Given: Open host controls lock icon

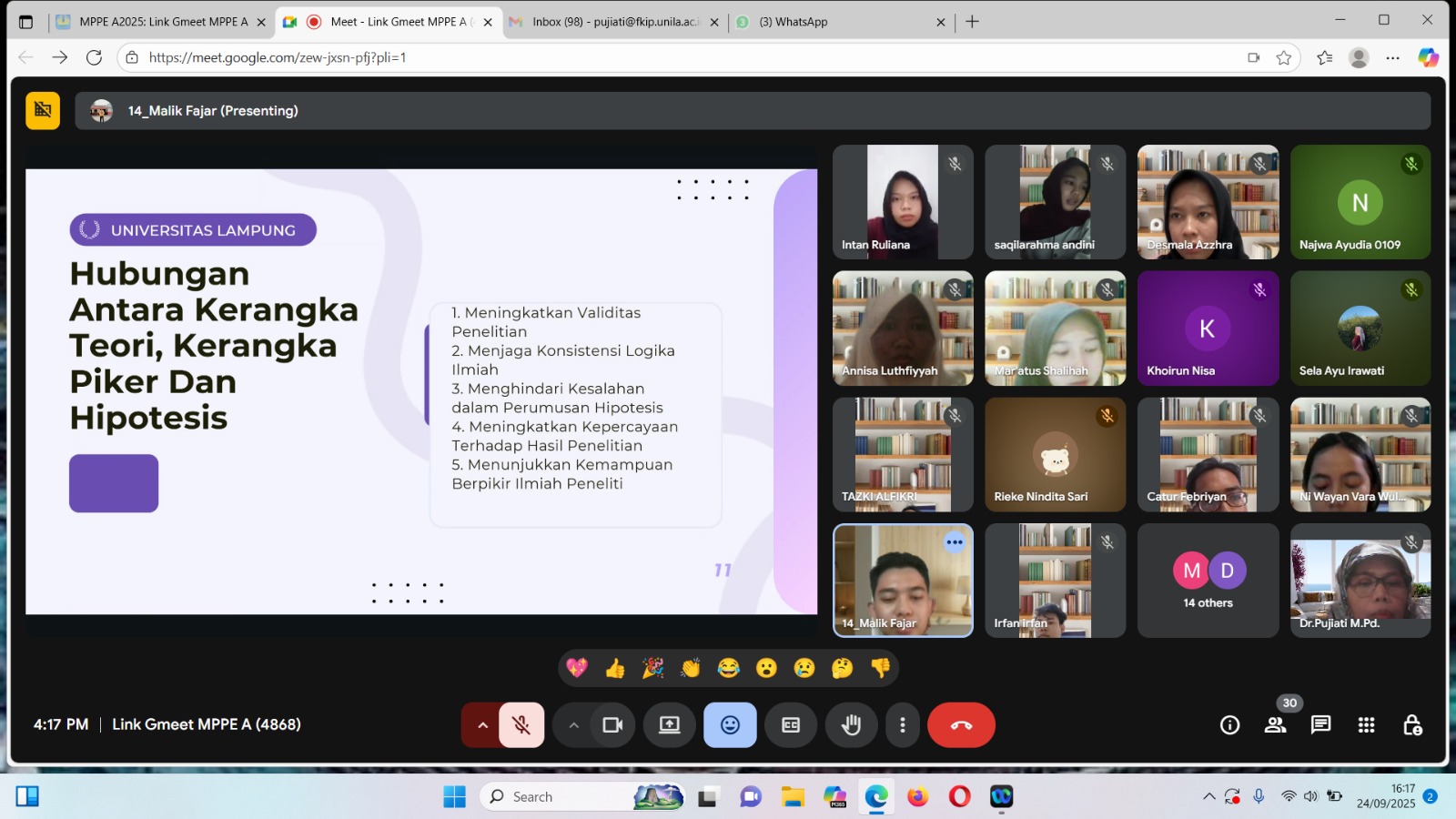Looking at the screenshot, I should (1411, 725).
